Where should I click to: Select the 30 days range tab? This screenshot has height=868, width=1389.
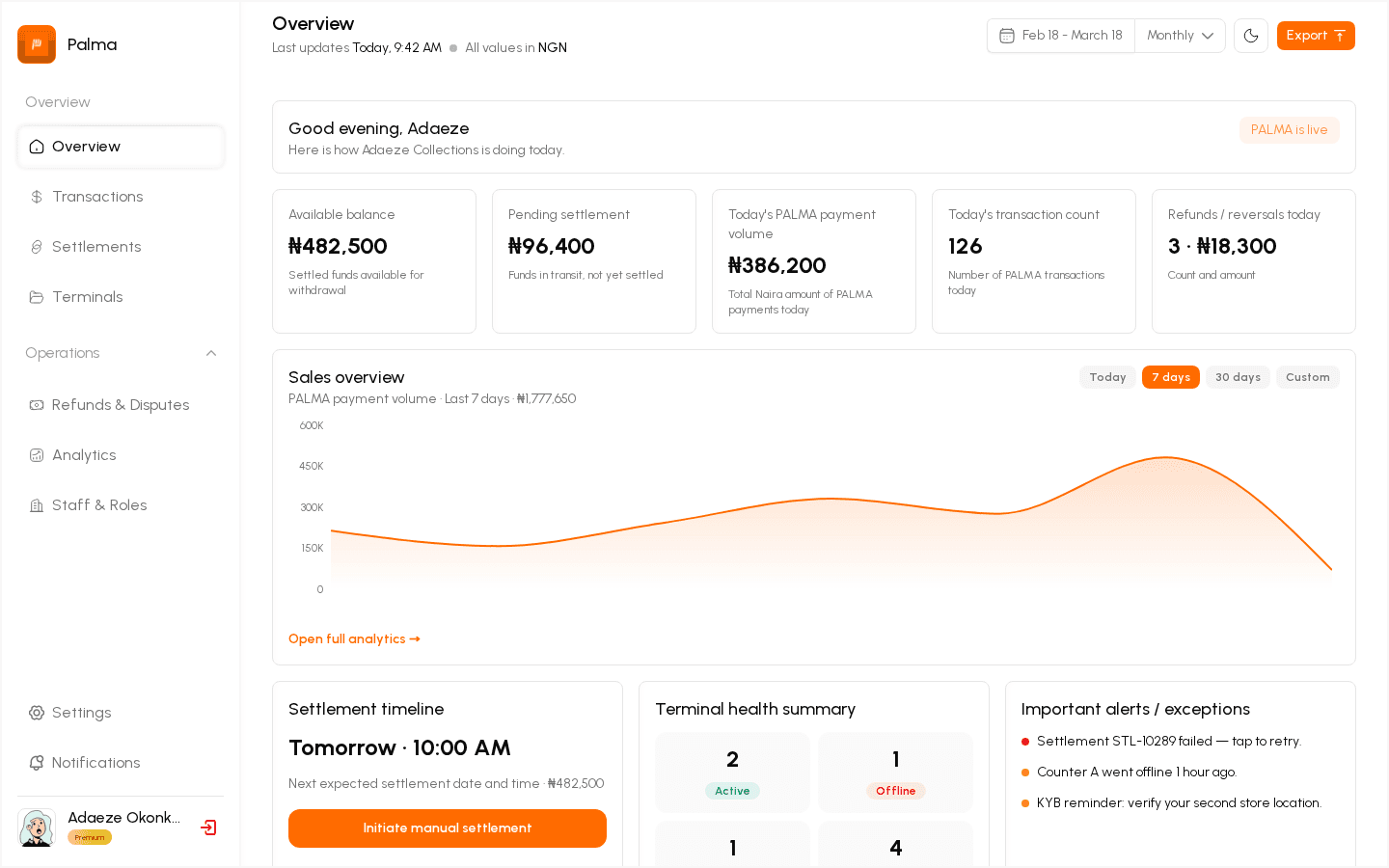point(1238,377)
